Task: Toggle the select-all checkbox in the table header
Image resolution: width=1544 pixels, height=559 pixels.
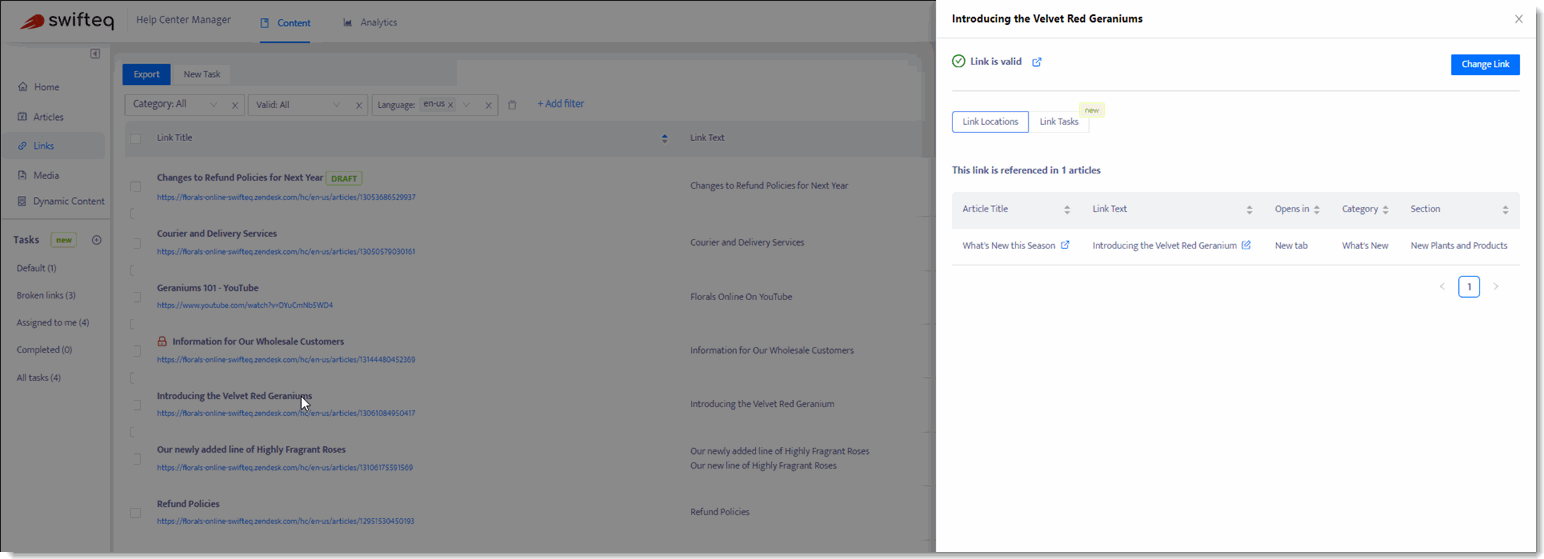Action: coord(135,138)
